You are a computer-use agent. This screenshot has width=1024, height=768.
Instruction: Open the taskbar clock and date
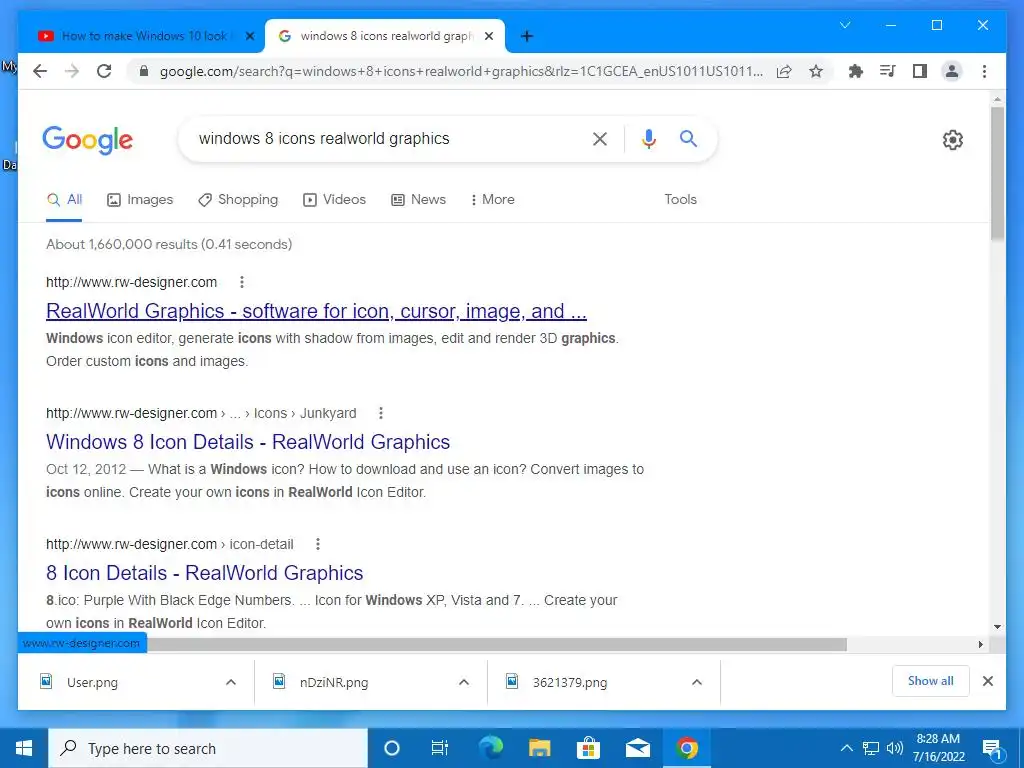938,748
